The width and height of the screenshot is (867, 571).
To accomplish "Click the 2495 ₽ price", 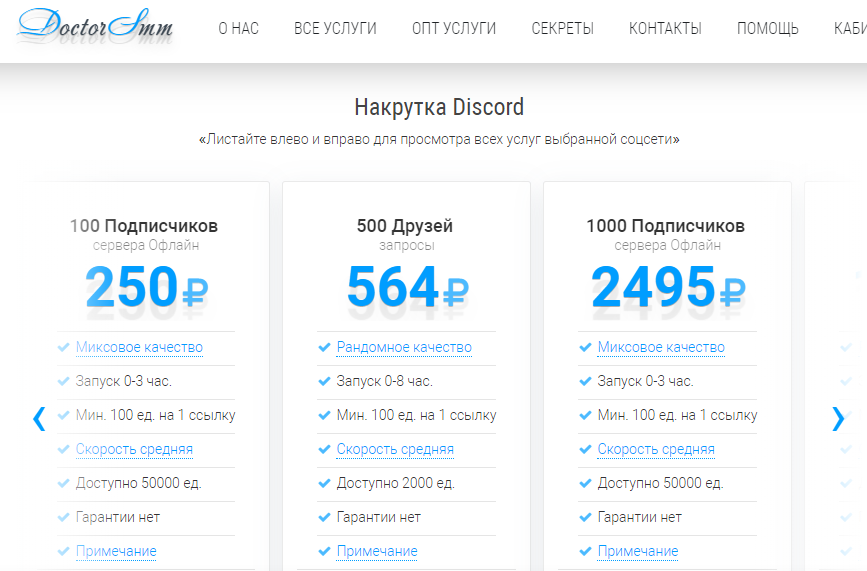I will tap(668, 286).
